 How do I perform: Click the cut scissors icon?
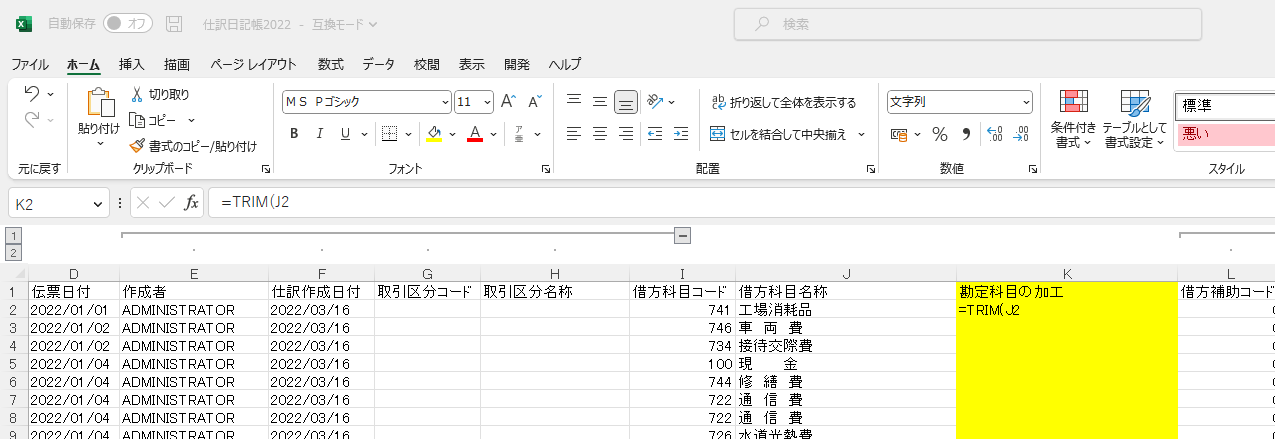coord(139,94)
